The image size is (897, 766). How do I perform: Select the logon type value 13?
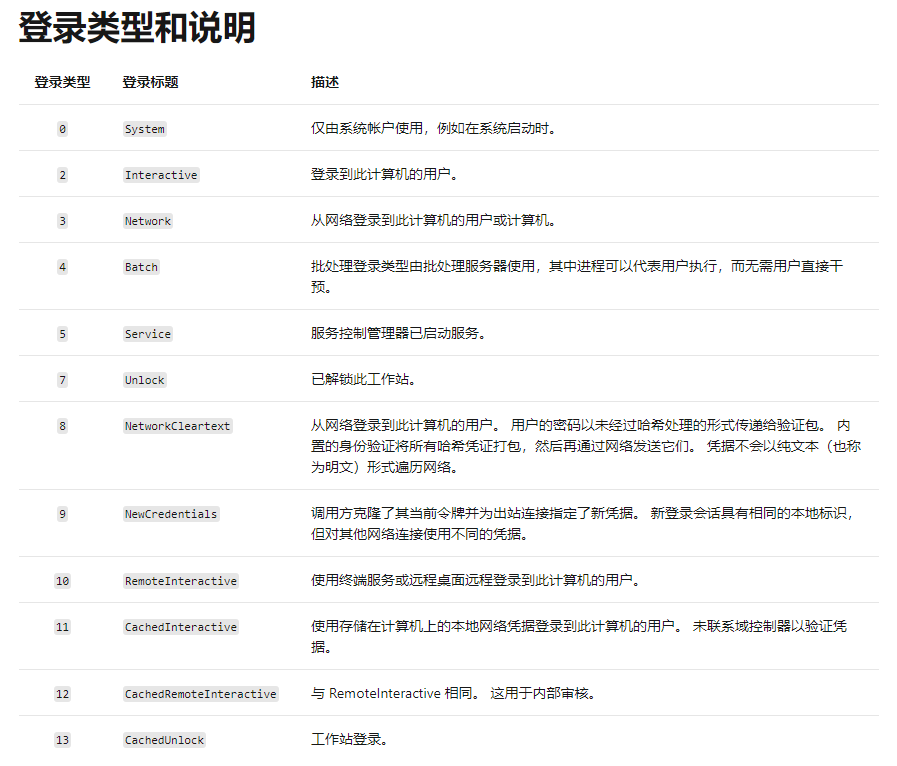pos(62,740)
